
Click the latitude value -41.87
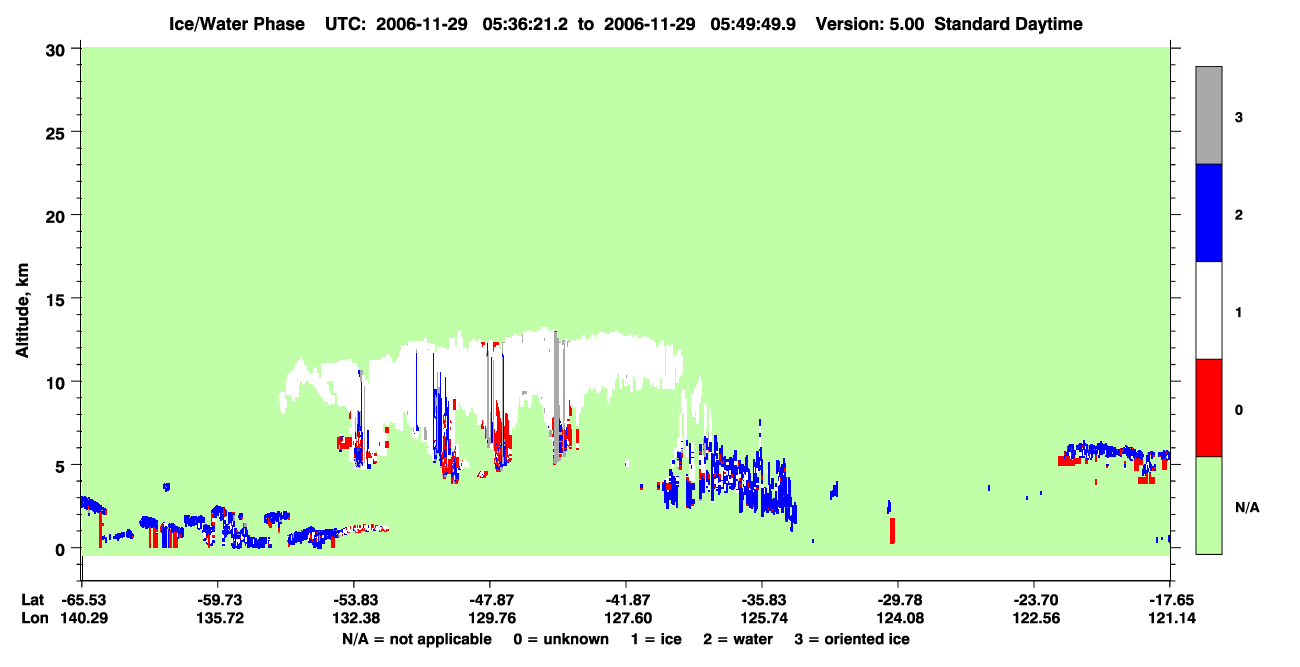(625, 599)
